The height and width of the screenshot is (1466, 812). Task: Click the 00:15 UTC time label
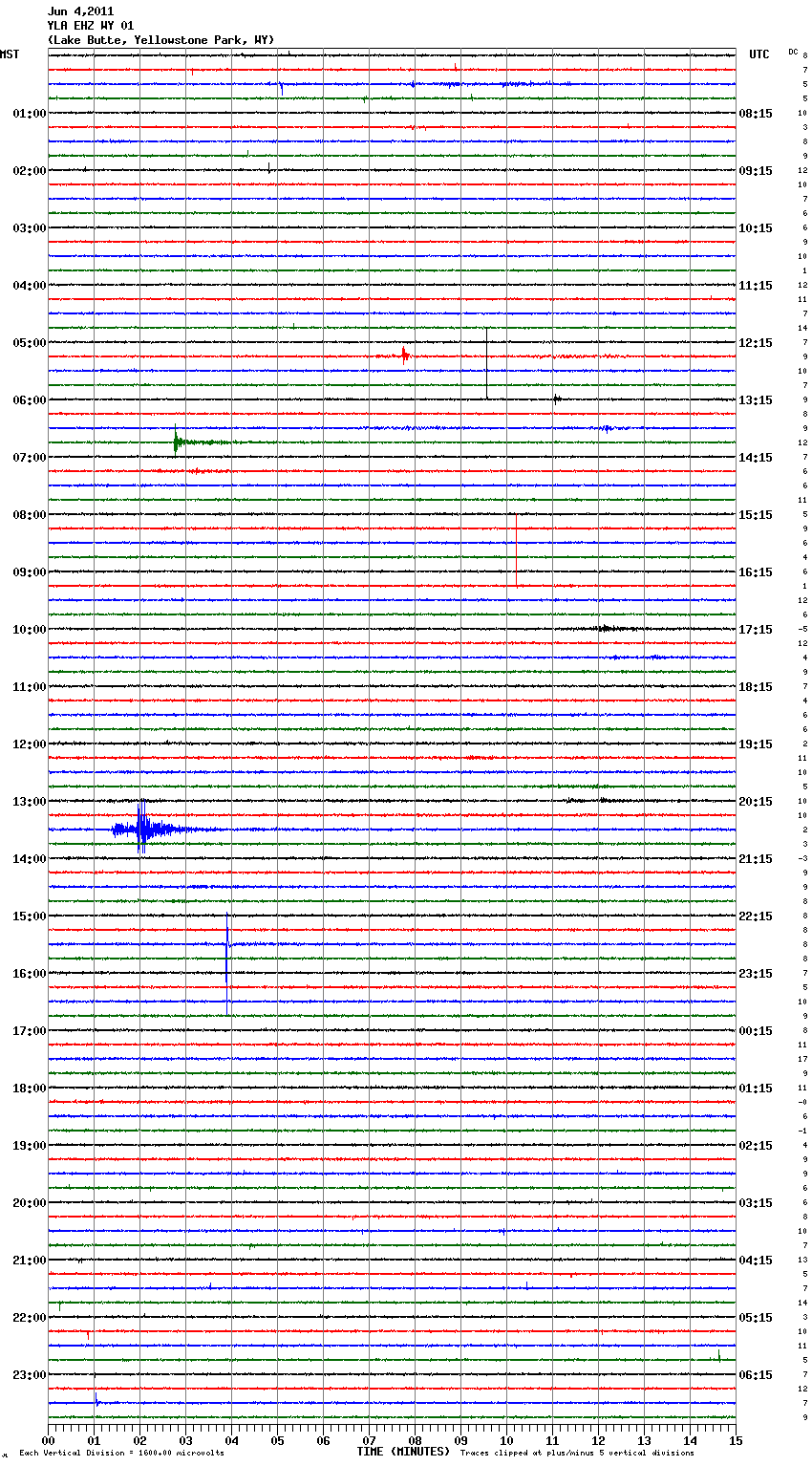click(x=756, y=1031)
